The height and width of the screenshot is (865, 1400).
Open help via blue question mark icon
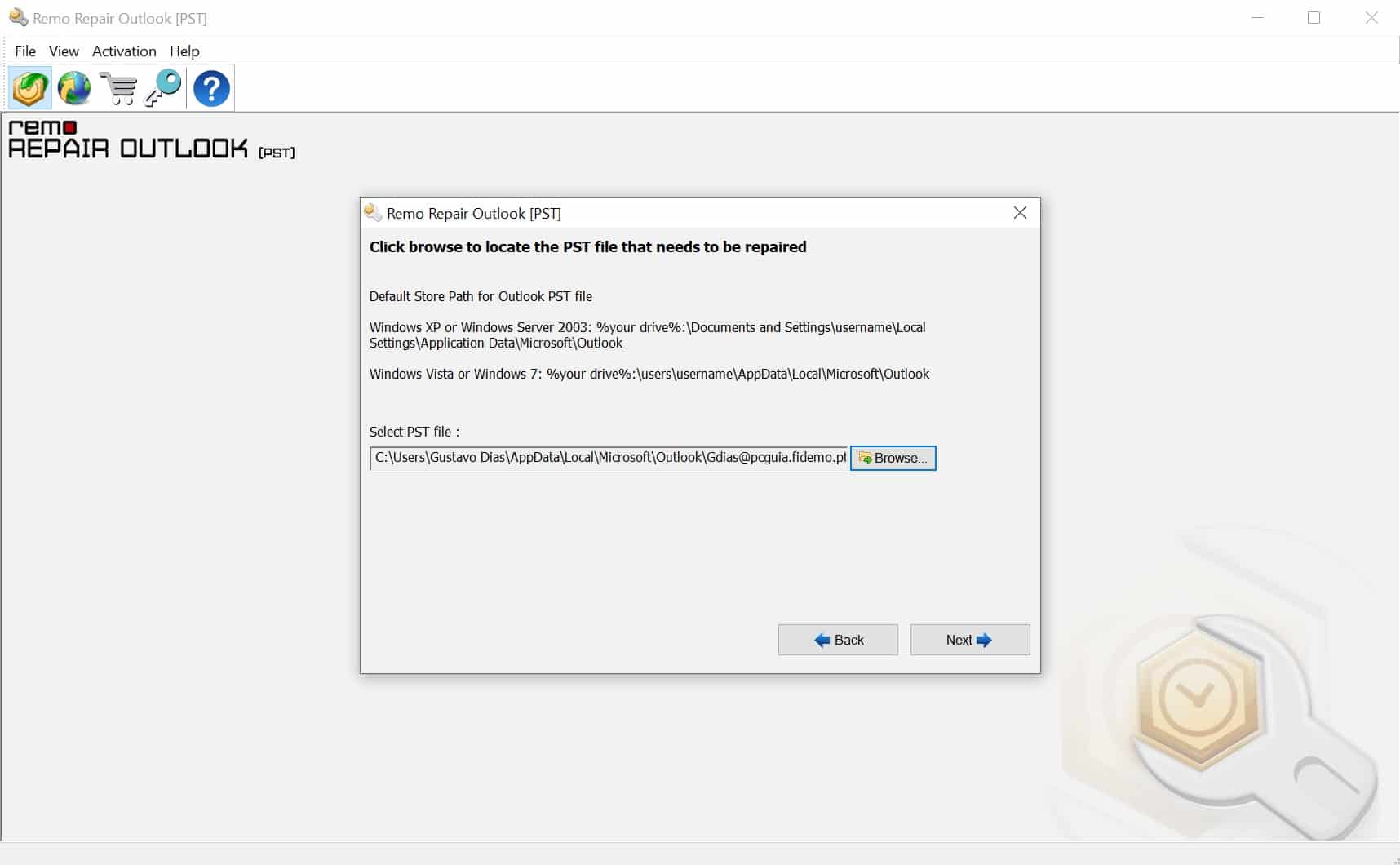(211, 88)
